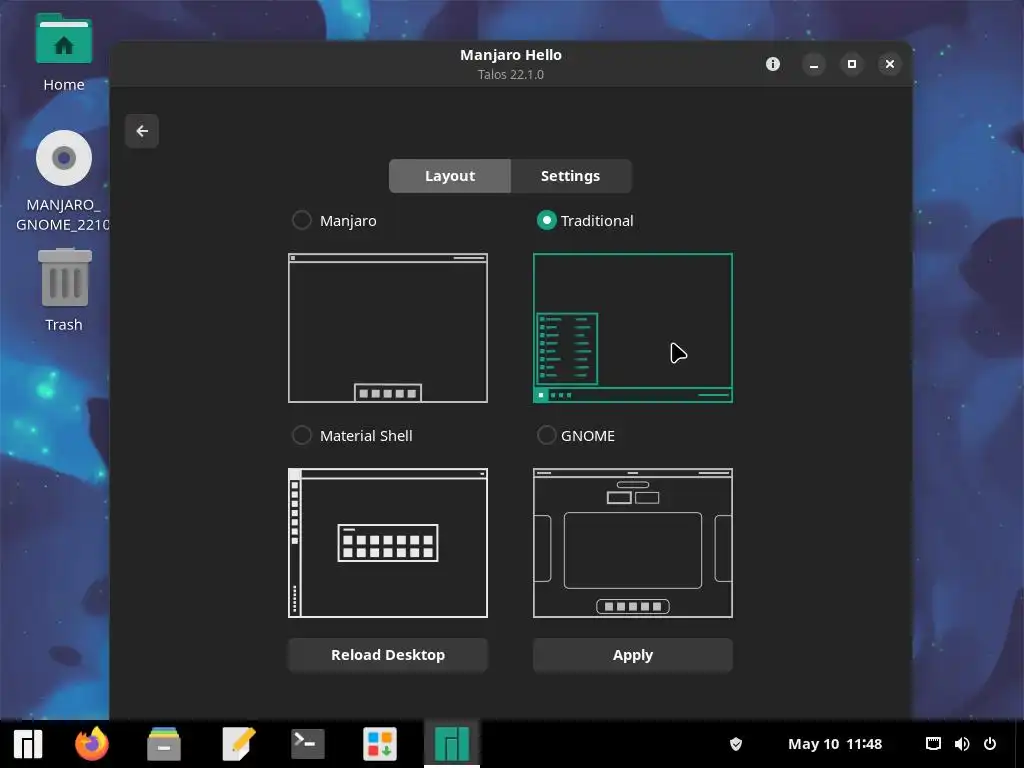Viewport: 1024px width, 768px height.
Task: Maximize the Manjaro Hello window
Action: [x=852, y=64]
